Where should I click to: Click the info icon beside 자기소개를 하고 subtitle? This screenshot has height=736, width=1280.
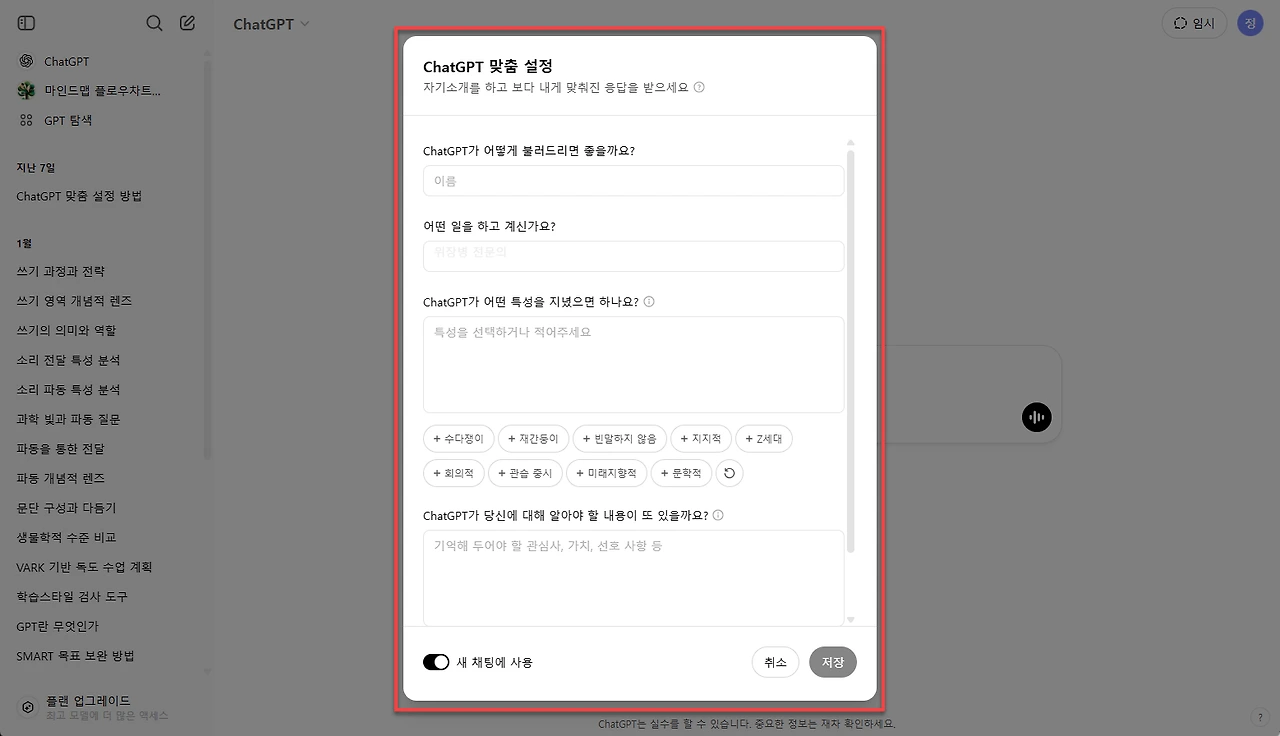click(699, 87)
